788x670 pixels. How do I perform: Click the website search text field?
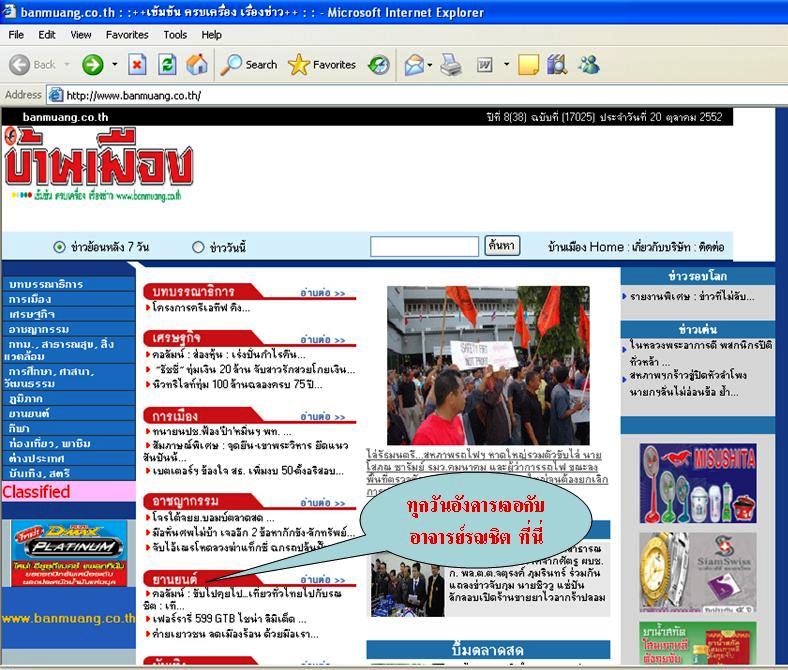[x=425, y=247]
